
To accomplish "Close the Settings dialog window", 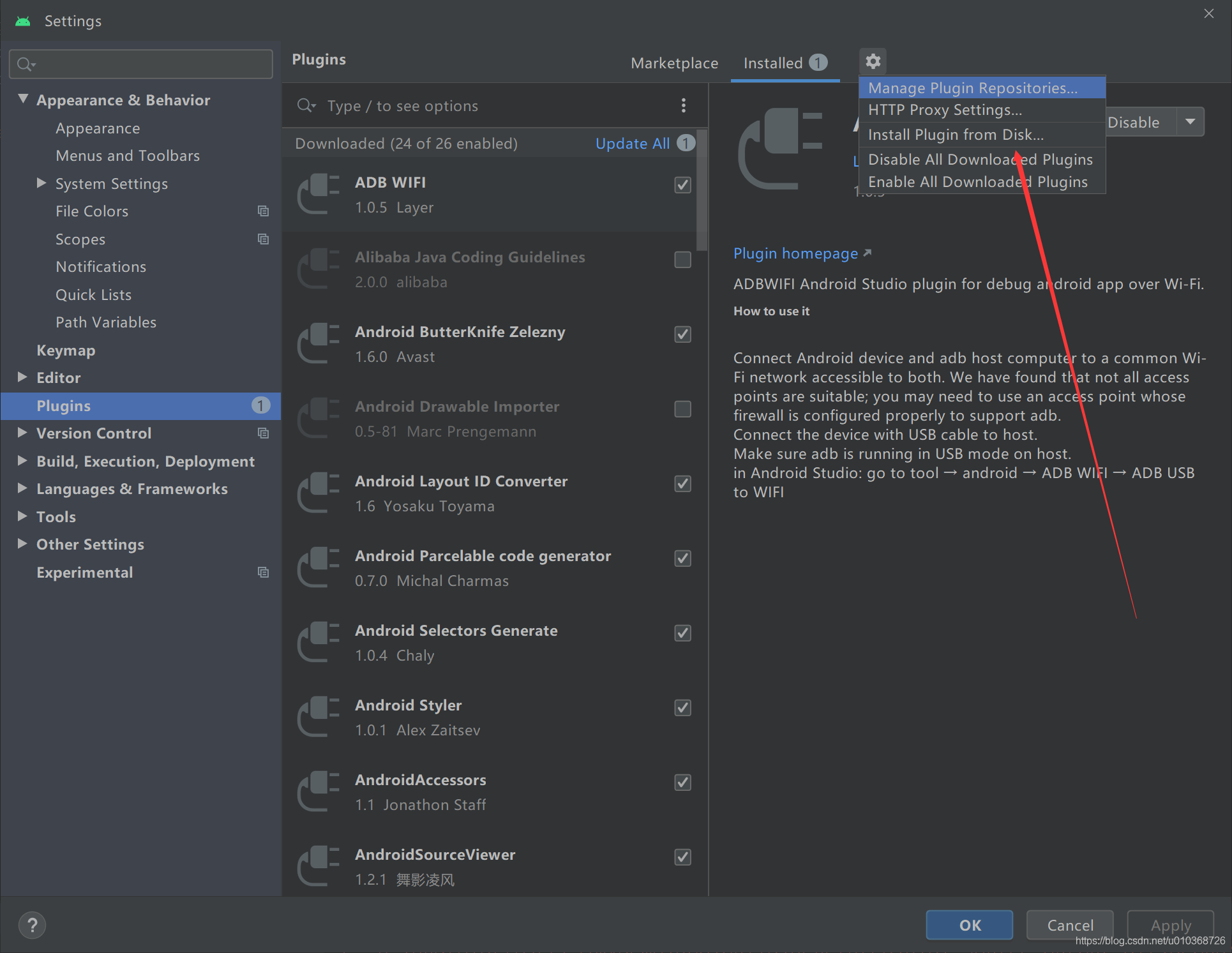I will point(1208,13).
